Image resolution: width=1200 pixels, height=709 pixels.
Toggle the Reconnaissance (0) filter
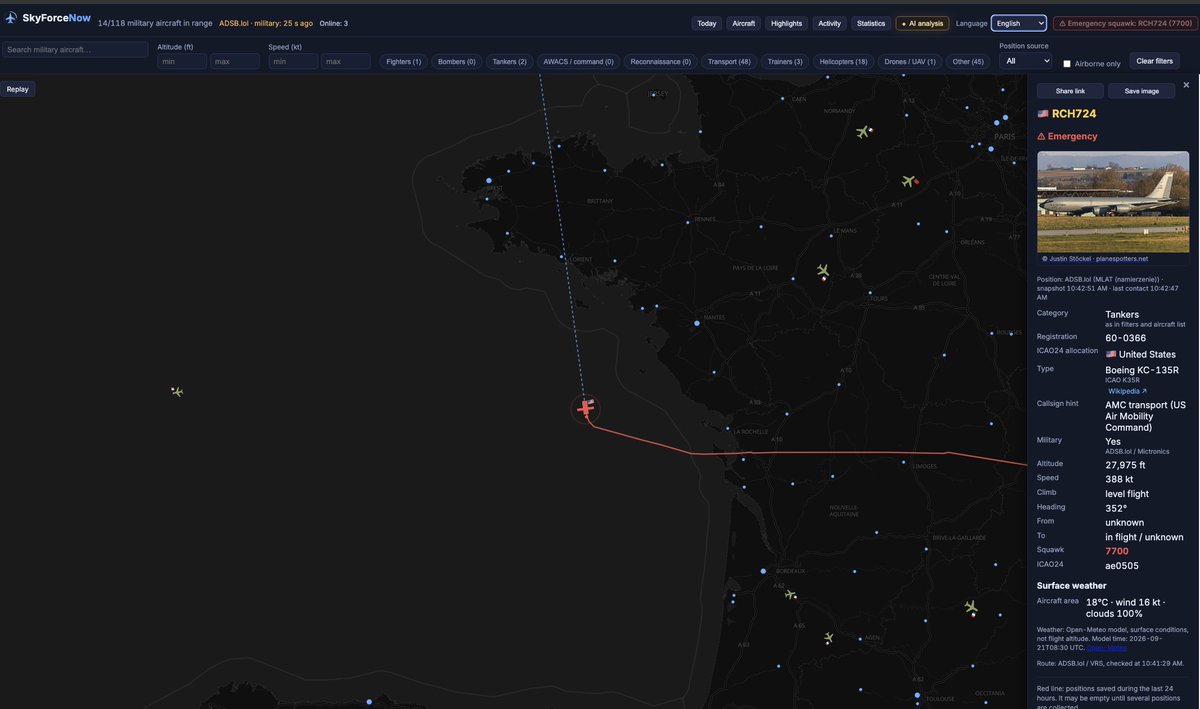tap(661, 62)
